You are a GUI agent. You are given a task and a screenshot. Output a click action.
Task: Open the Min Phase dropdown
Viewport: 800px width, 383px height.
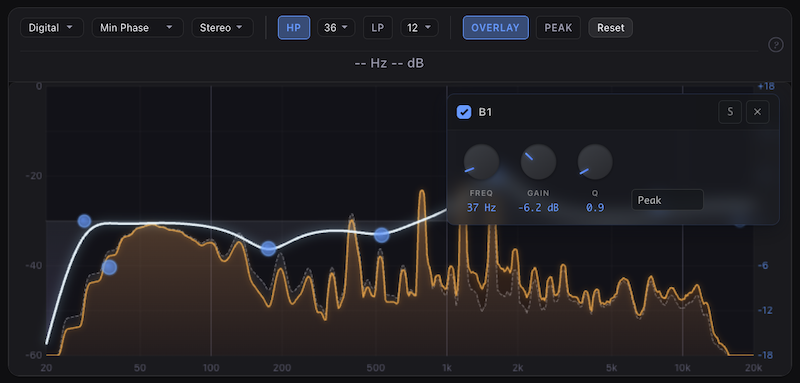point(137,28)
